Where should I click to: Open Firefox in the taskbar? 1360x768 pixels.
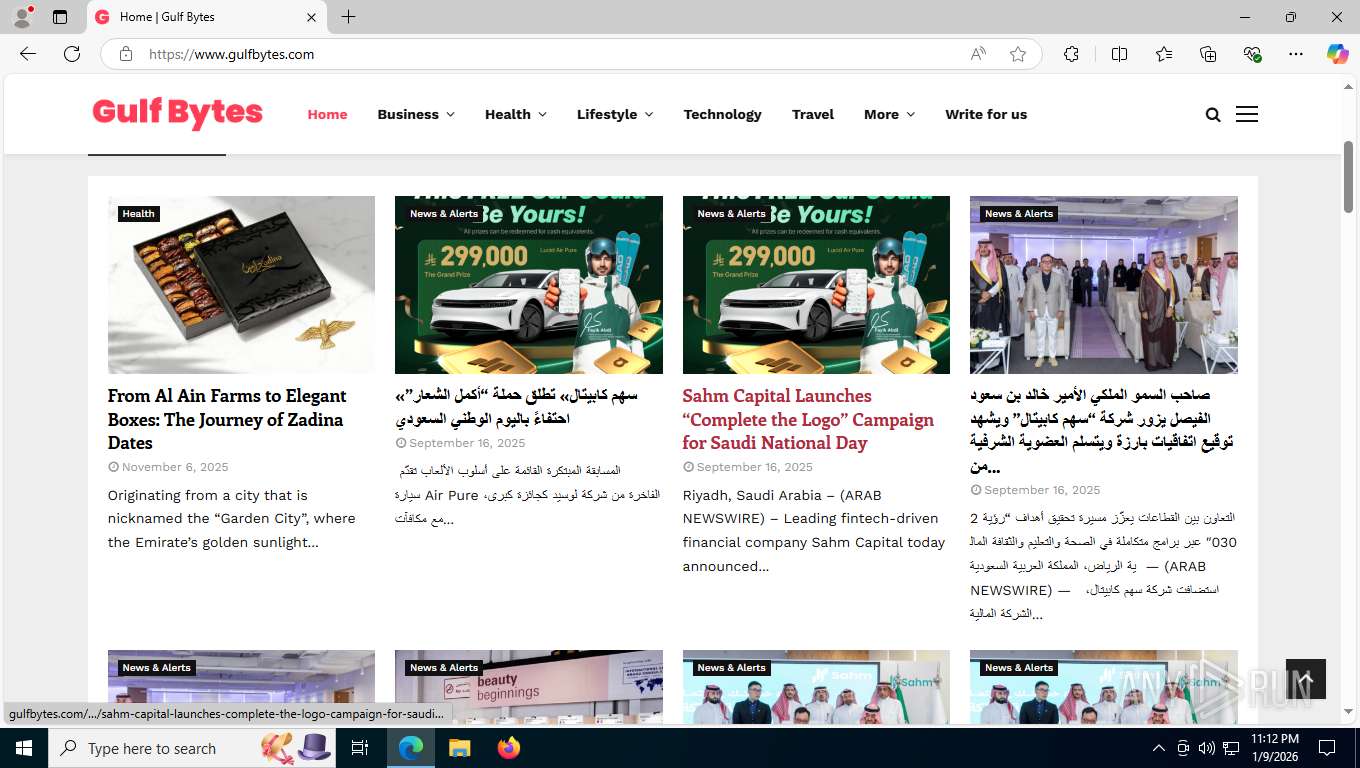508,748
